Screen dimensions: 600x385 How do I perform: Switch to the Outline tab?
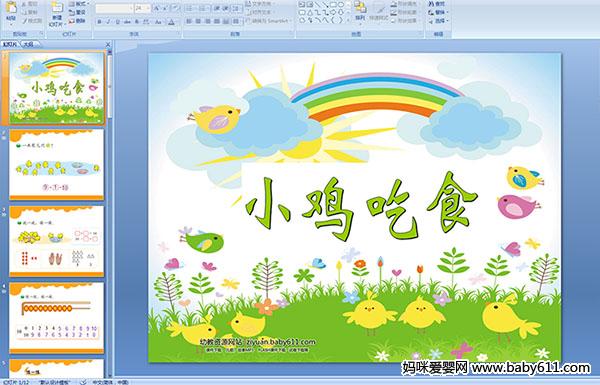point(28,44)
